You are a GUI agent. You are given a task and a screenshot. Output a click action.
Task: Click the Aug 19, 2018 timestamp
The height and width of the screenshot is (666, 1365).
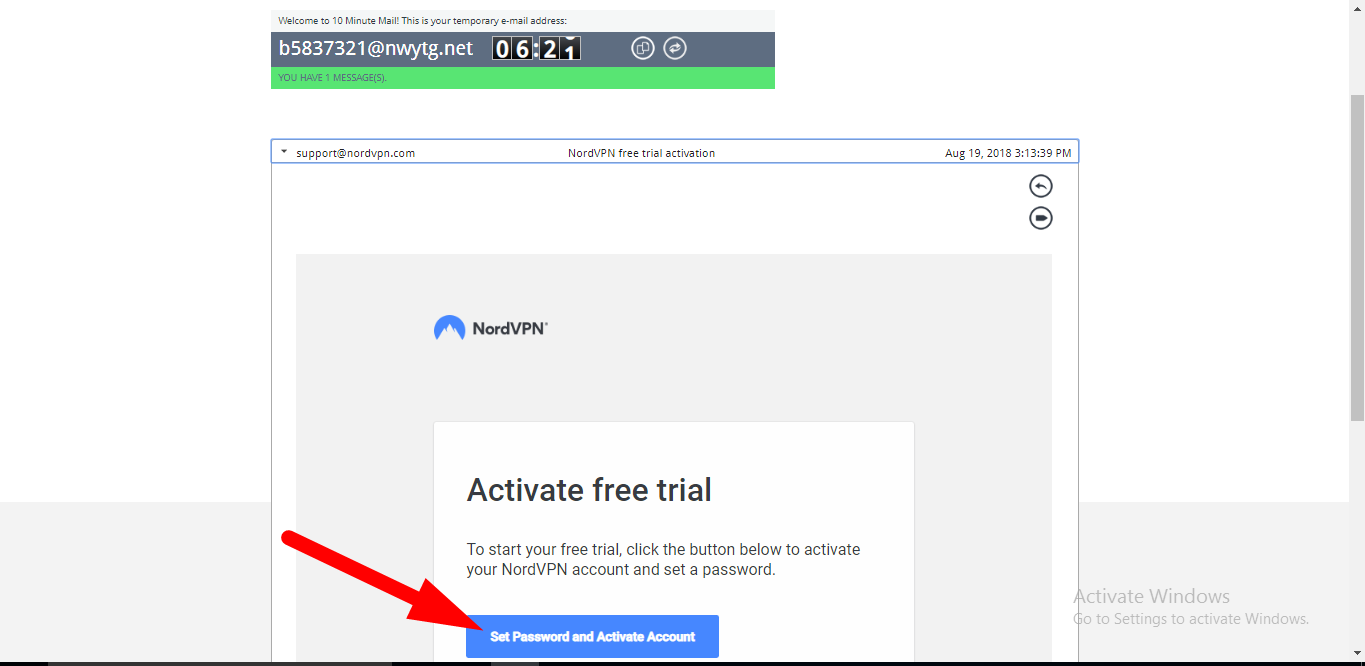point(1008,153)
